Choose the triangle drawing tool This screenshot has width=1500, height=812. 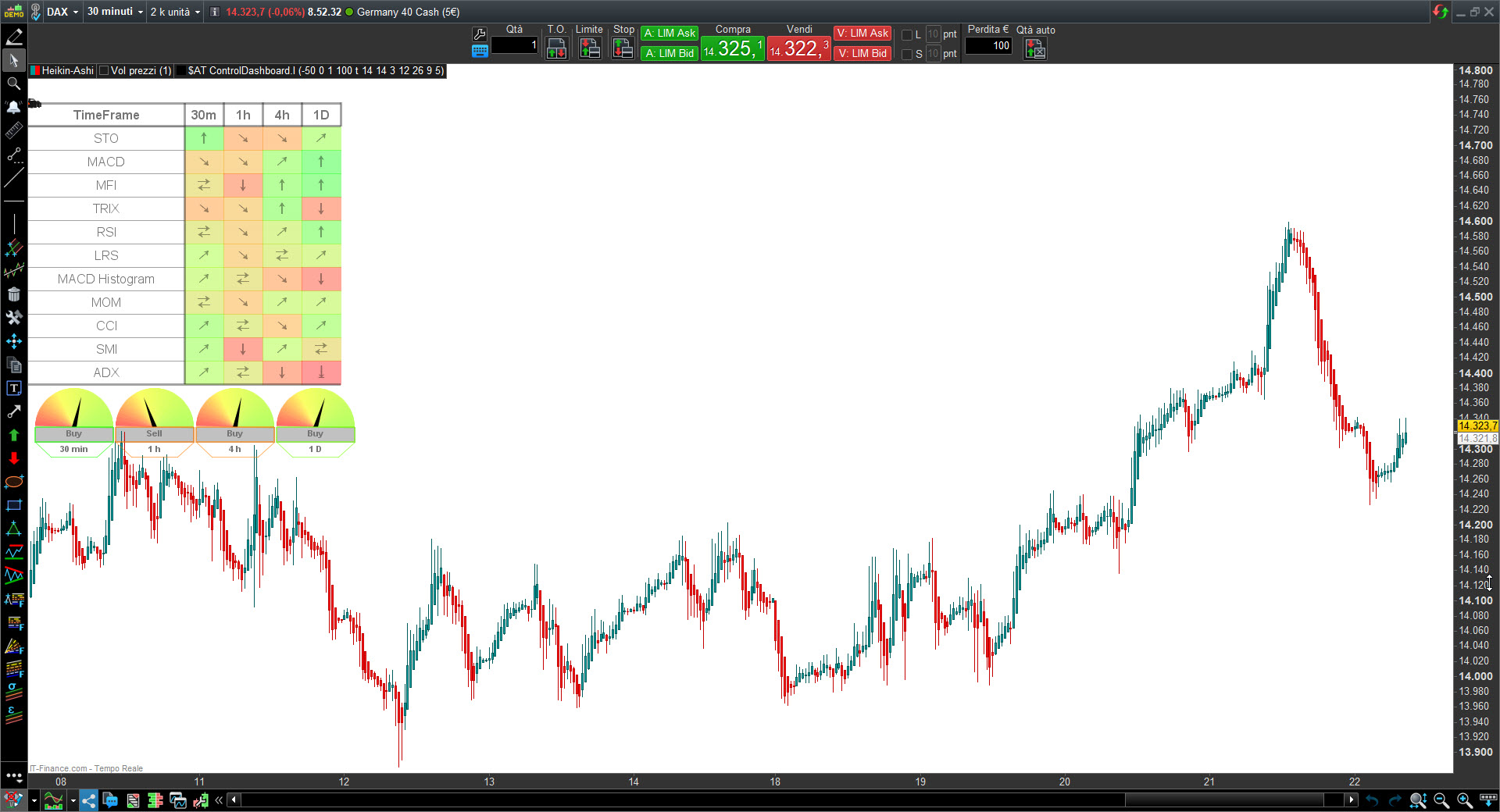(x=14, y=529)
